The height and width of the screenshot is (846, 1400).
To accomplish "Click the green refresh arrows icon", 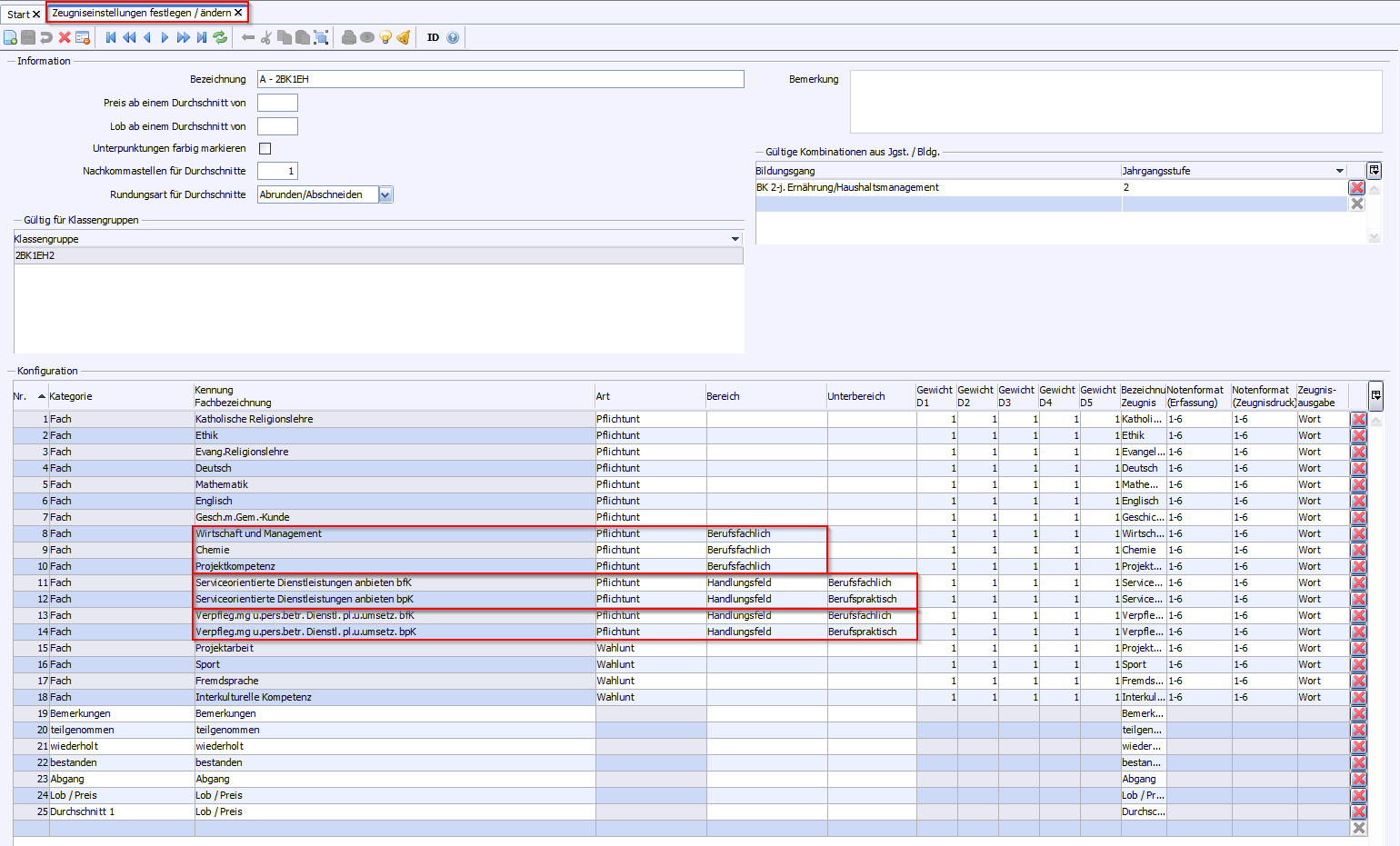I will tap(220, 37).
